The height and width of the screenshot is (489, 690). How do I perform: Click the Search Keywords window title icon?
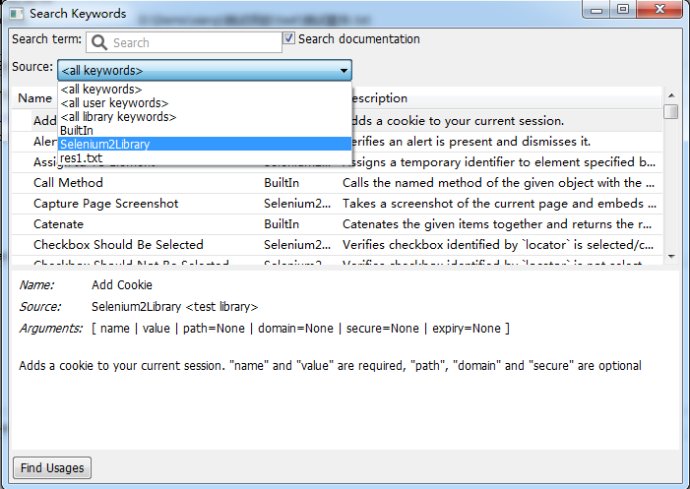(17, 14)
